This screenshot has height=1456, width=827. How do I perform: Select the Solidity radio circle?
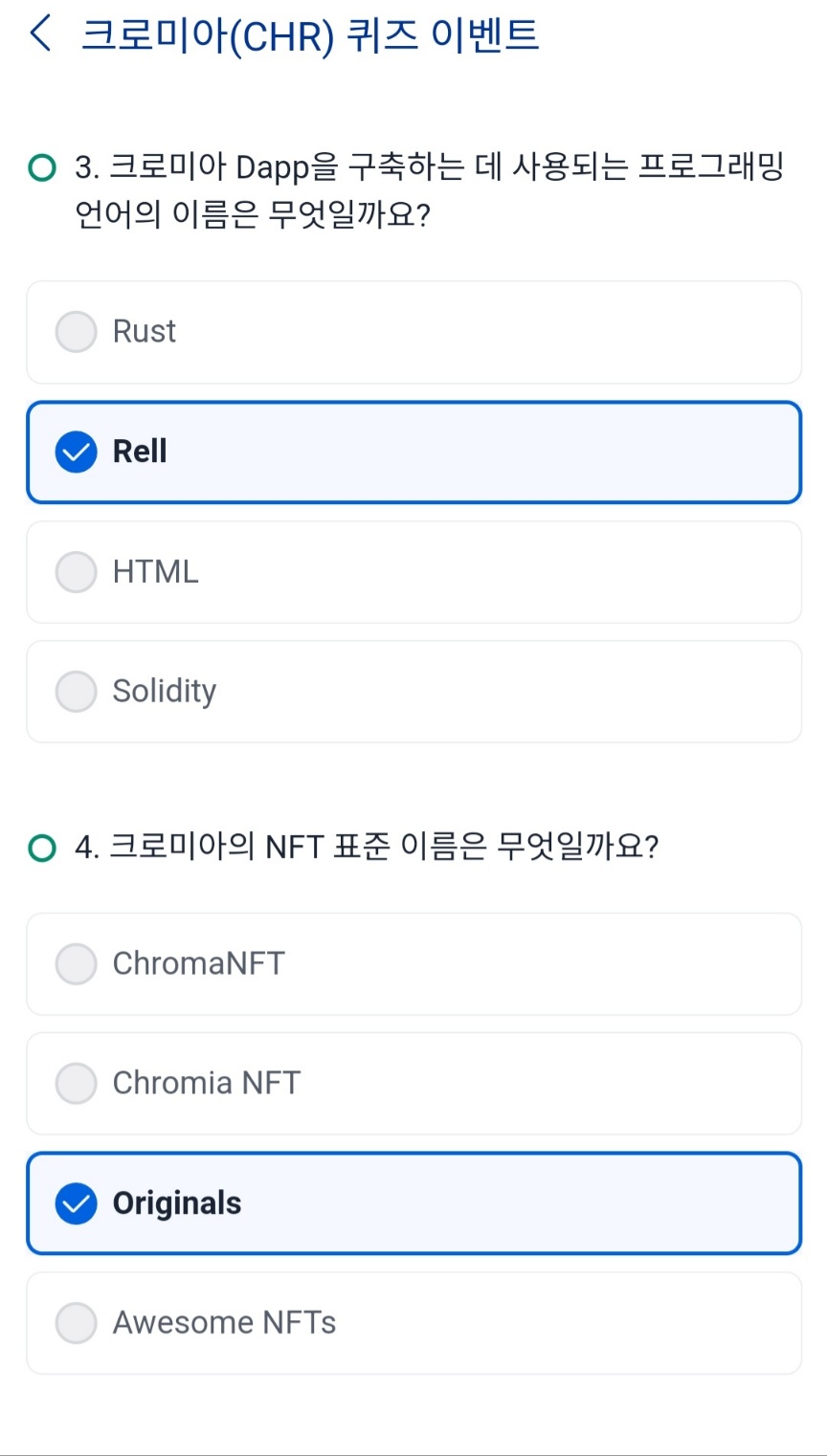coord(77,692)
